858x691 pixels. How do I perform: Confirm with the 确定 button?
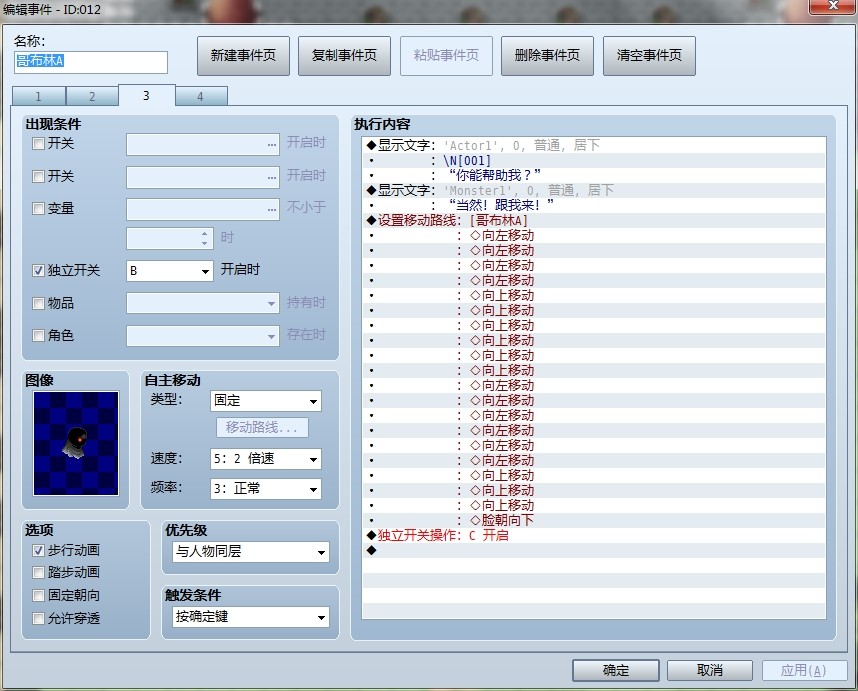[616, 670]
